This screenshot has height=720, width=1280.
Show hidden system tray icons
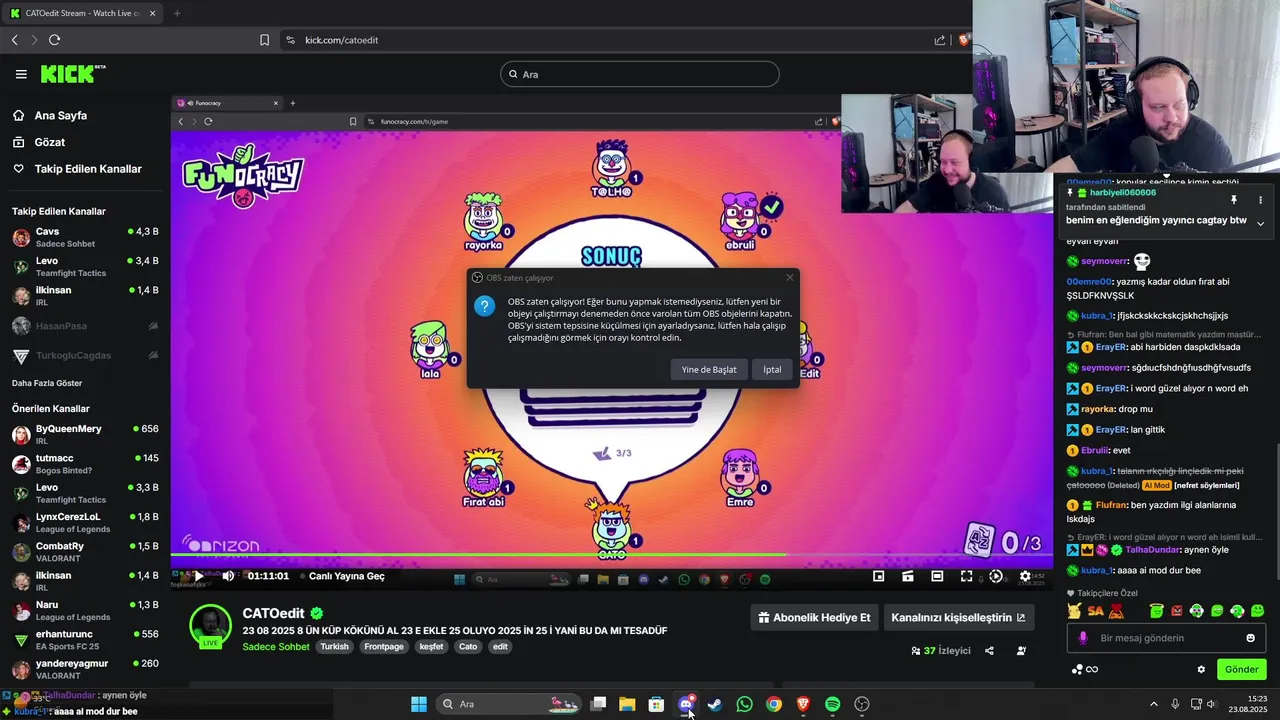[1153, 704]
